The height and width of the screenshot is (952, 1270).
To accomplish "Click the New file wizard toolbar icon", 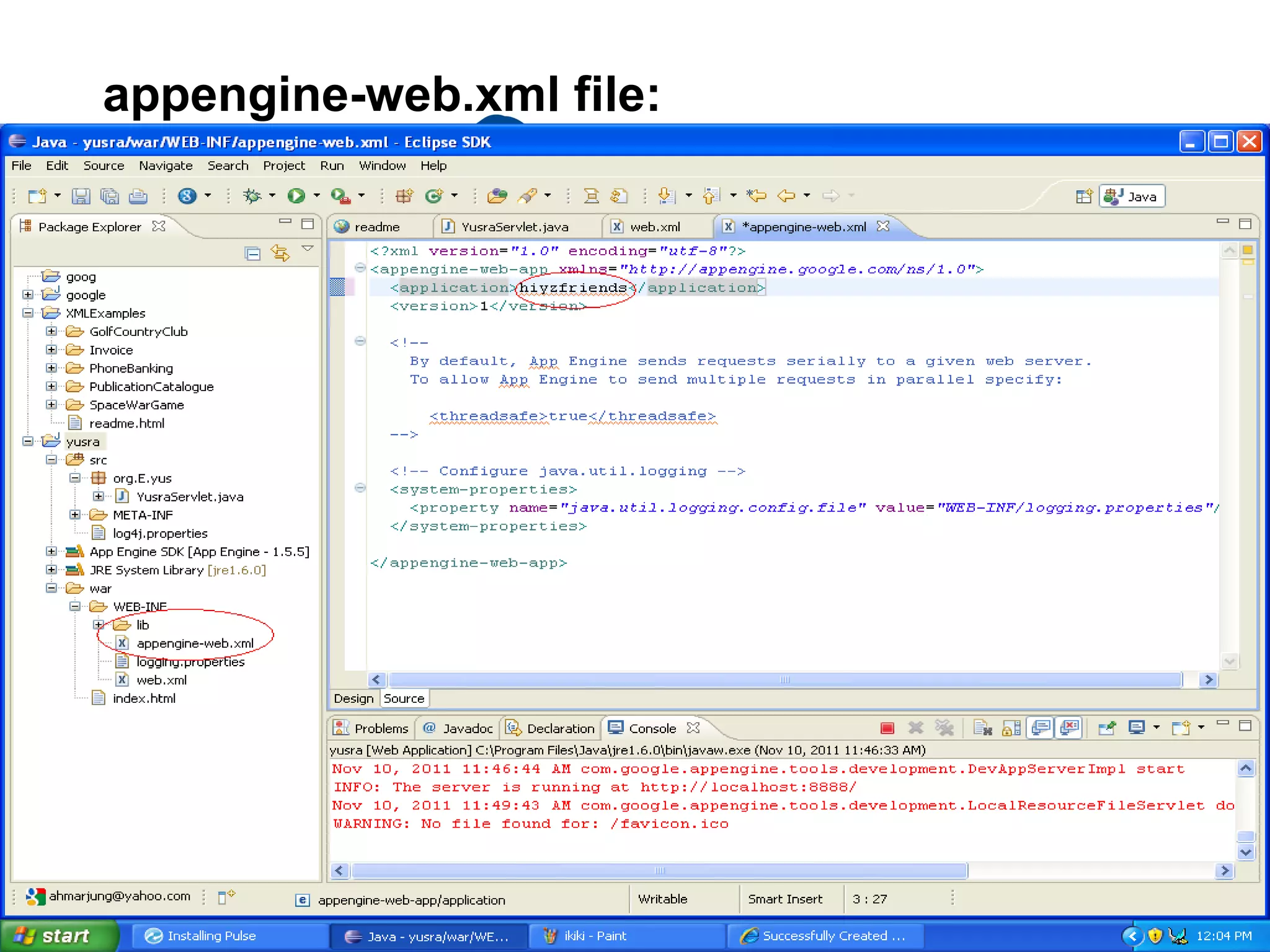I will tap(37, 196).
